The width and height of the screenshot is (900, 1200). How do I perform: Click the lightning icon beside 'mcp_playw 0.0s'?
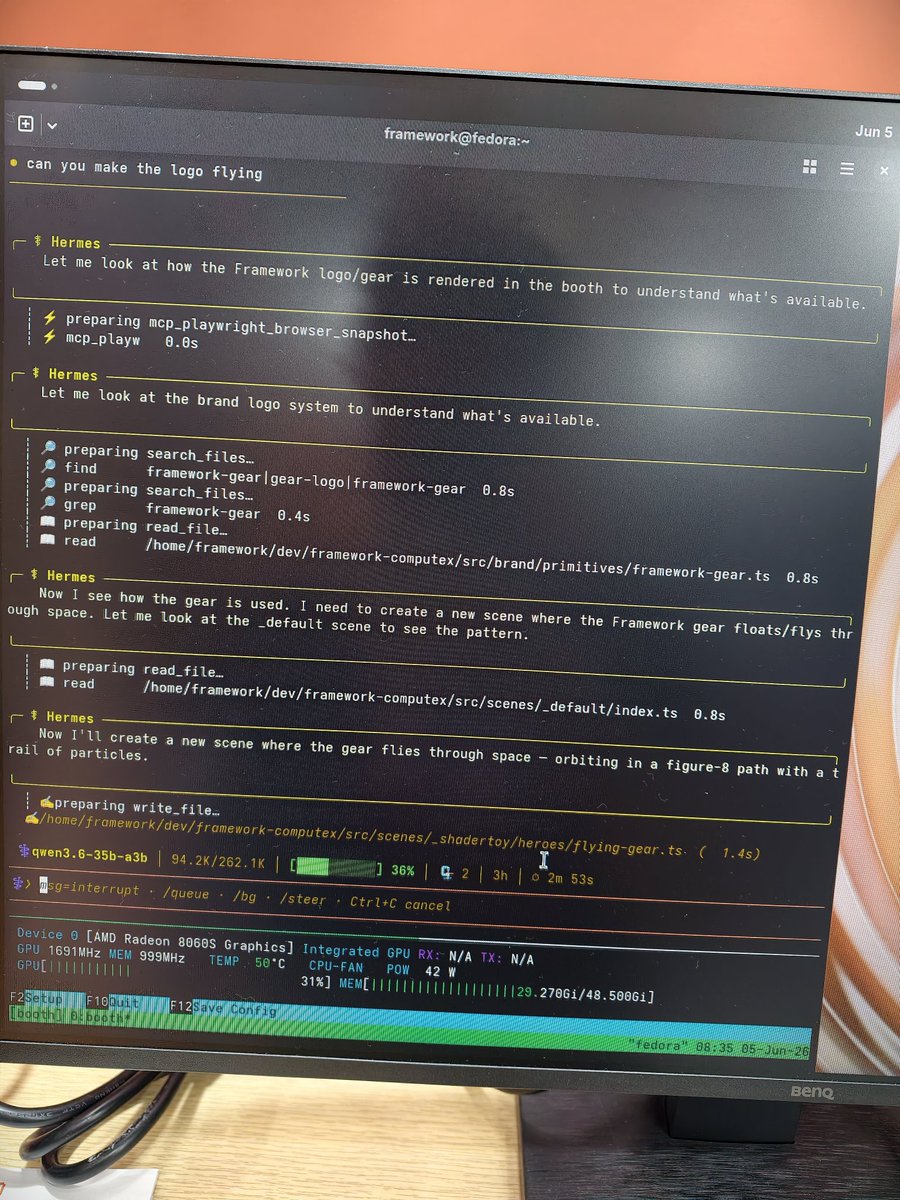click(x=49, y=337)
